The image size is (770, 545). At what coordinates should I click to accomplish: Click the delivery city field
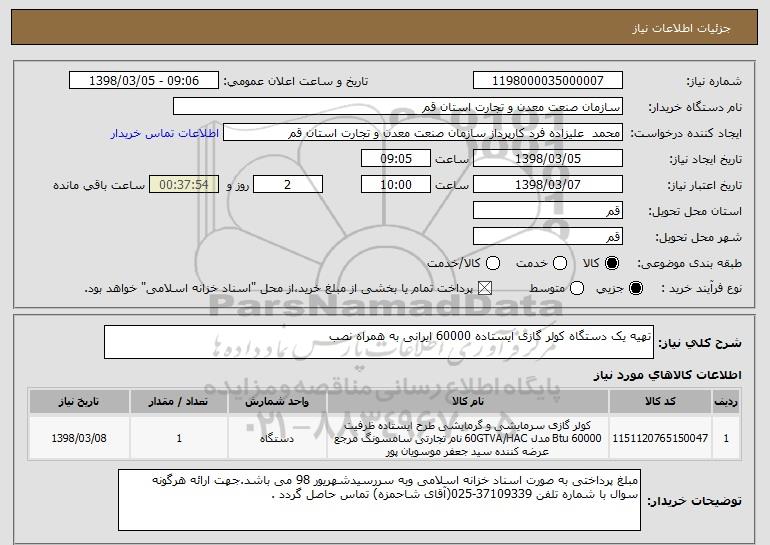coord(548,237)
